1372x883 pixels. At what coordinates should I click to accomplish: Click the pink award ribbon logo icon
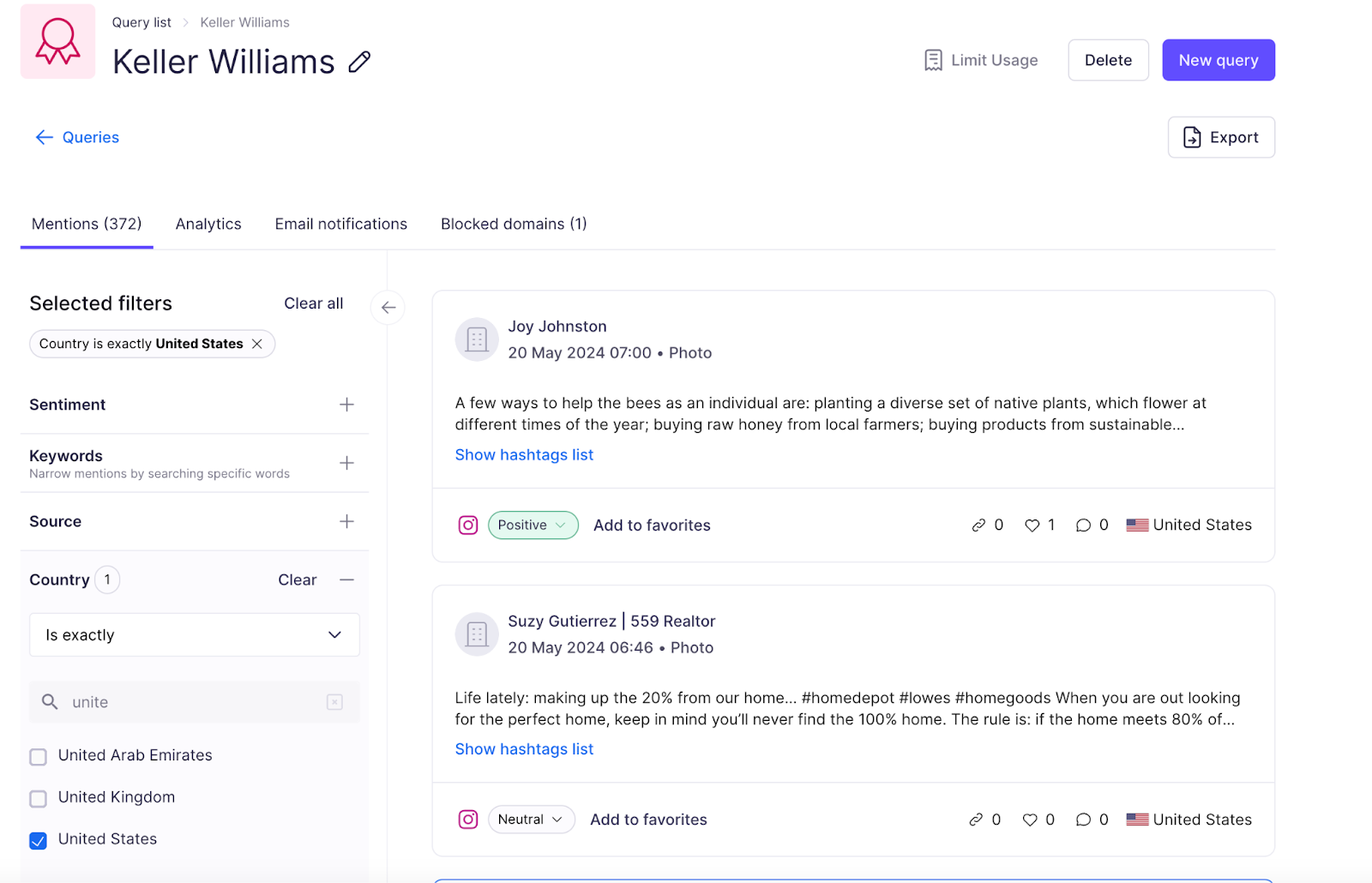click(x=57, y=41)
